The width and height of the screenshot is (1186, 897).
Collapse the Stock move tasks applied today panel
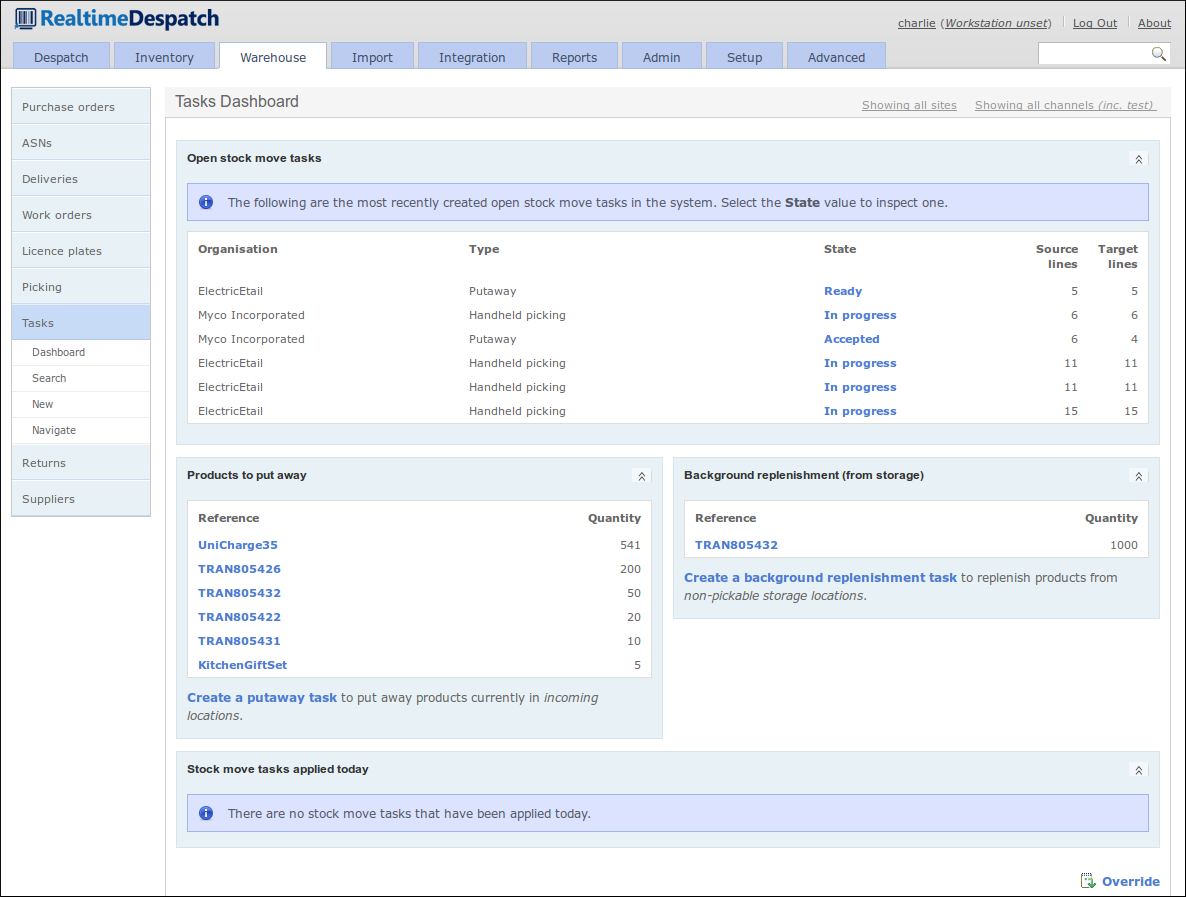[x=1138, y=770]
